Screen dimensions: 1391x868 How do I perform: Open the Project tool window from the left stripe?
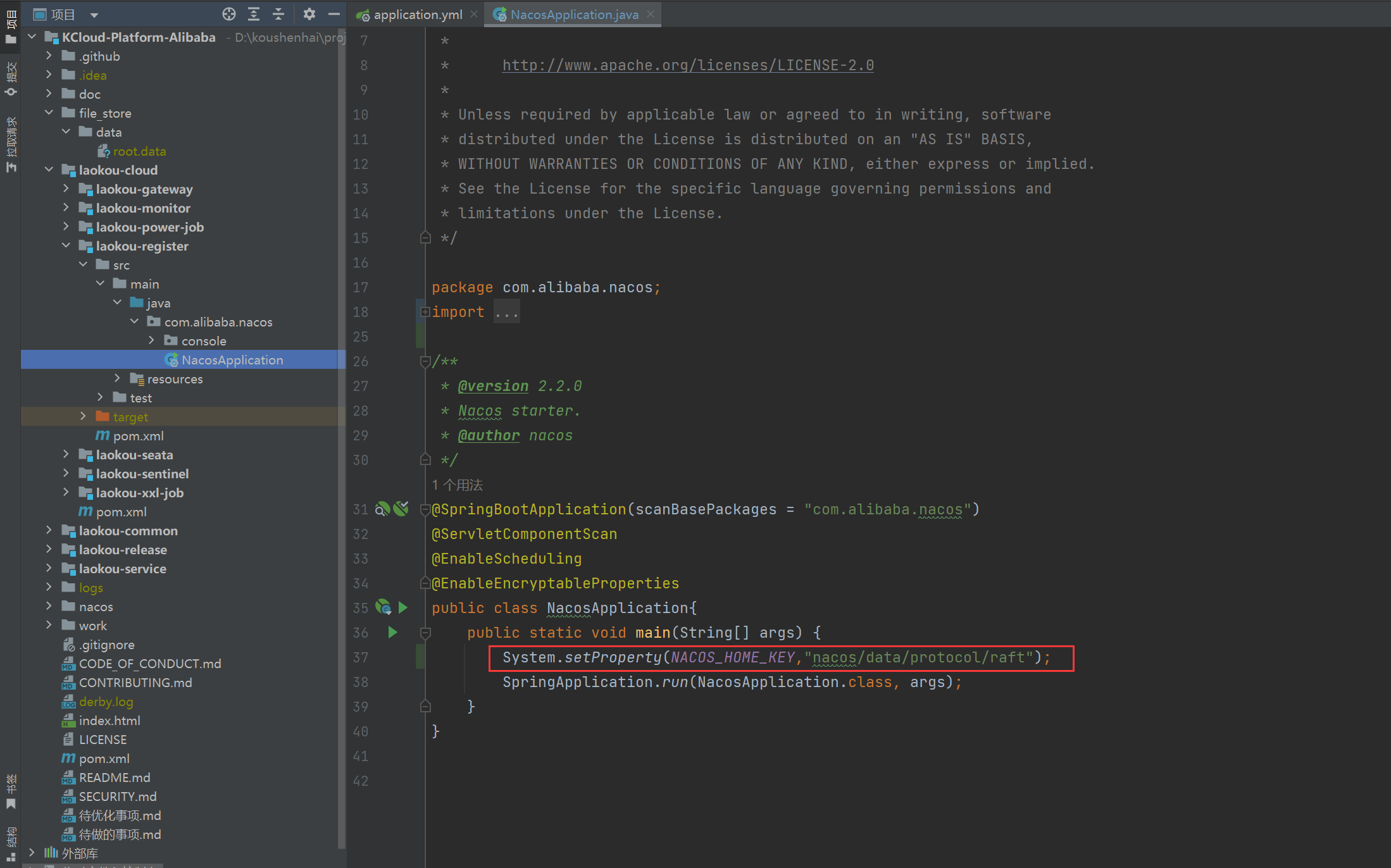[10, 27]
